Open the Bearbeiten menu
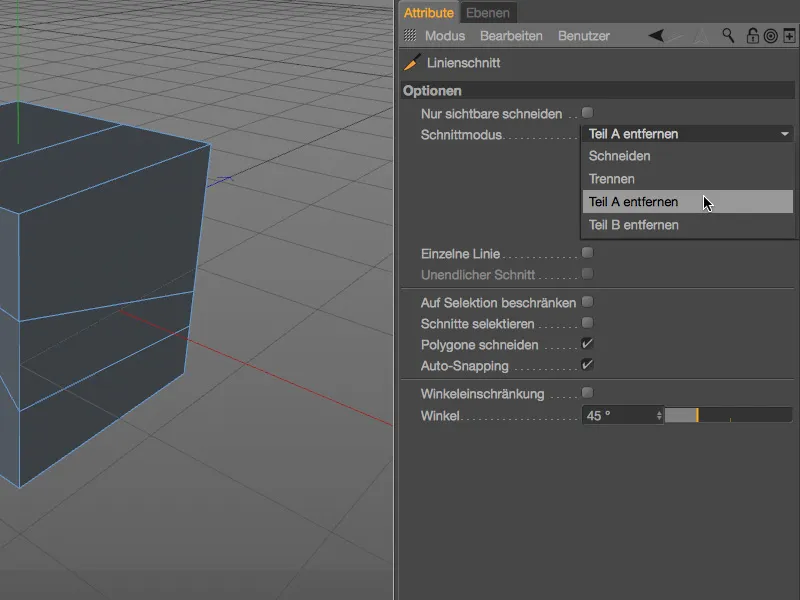Viewport: 800px width, 600px height. tap(511, 36)
